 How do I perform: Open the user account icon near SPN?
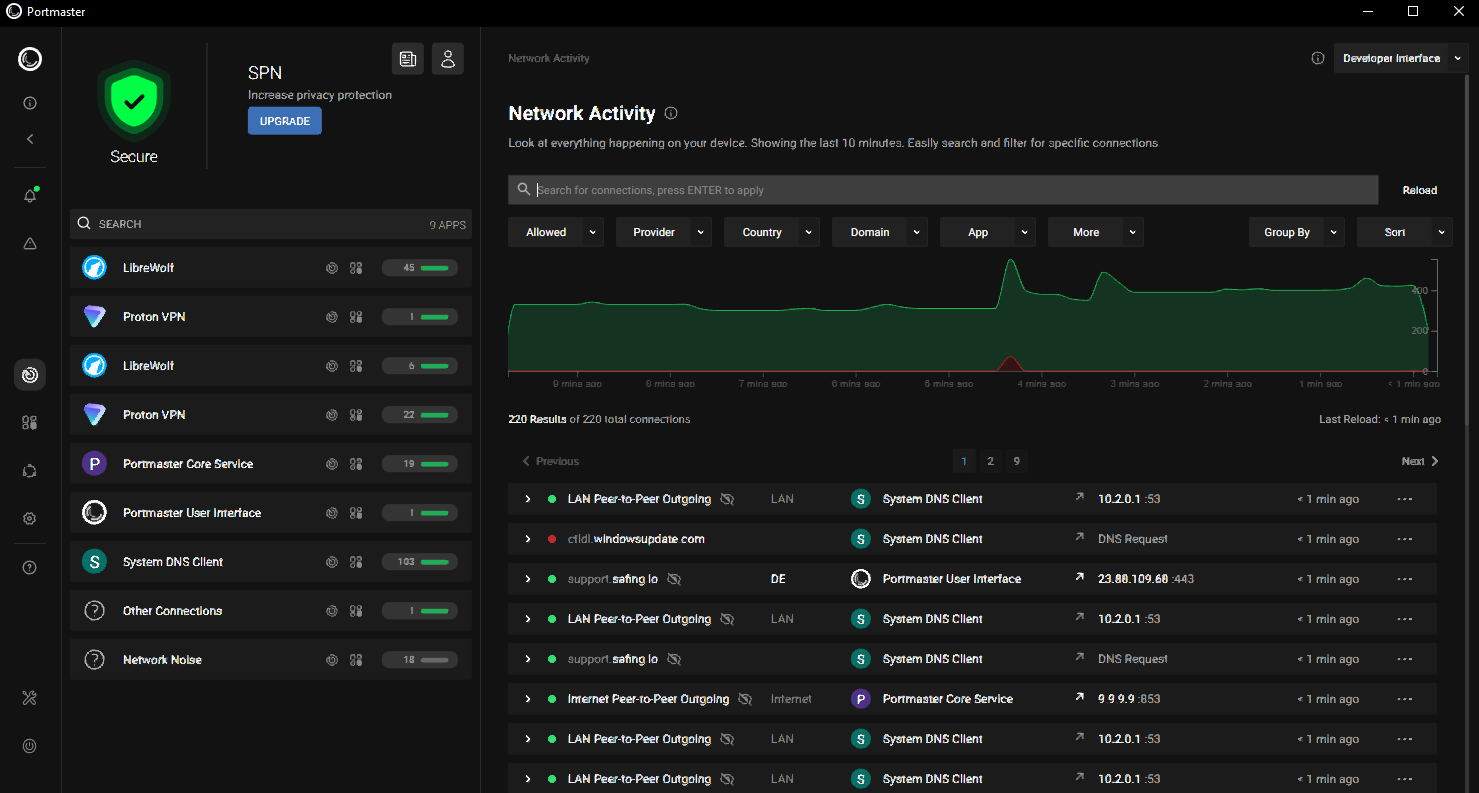[x=448, y=59]
